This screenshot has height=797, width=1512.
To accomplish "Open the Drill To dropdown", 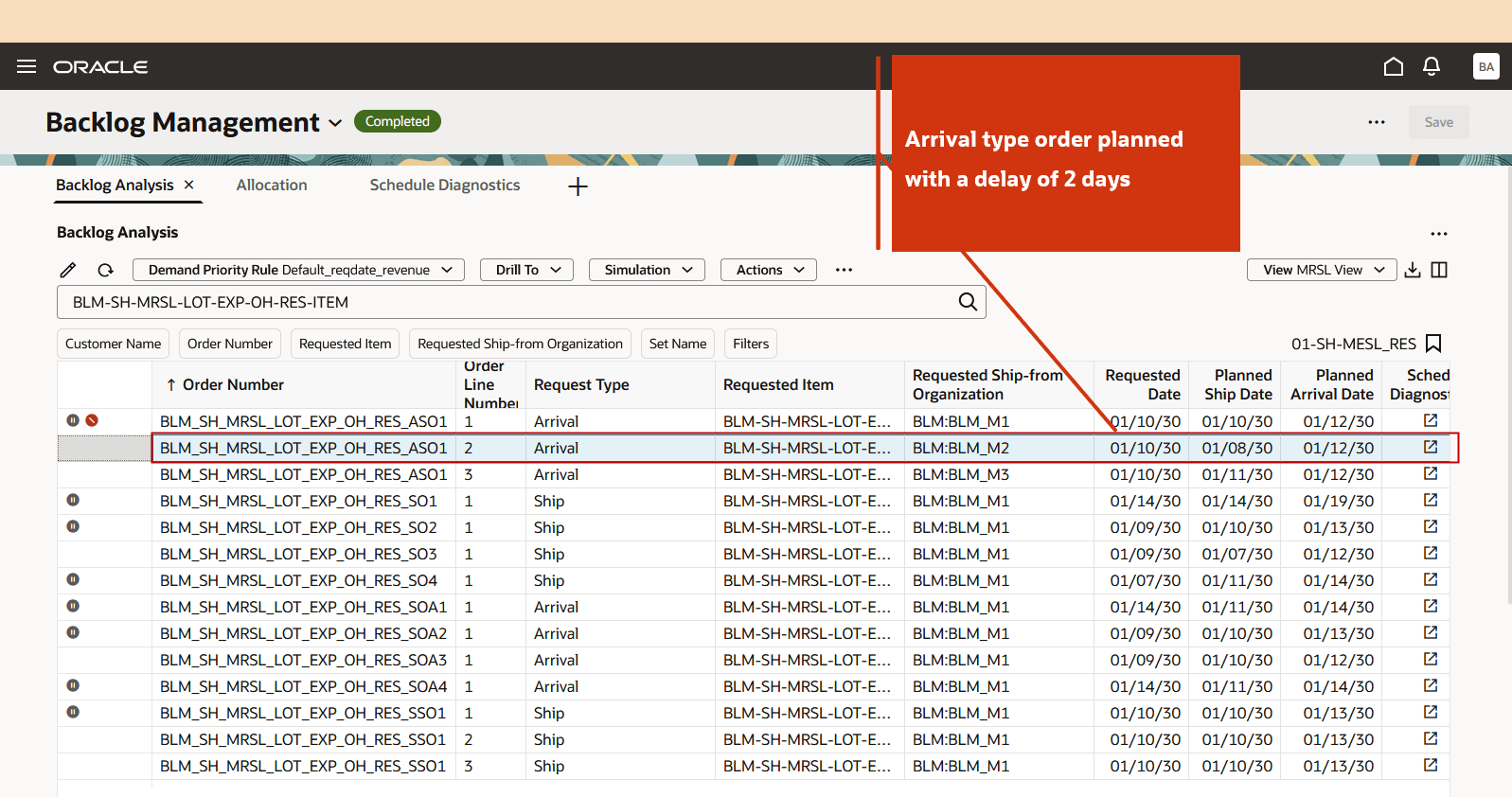I will click(x=526, y=270).
